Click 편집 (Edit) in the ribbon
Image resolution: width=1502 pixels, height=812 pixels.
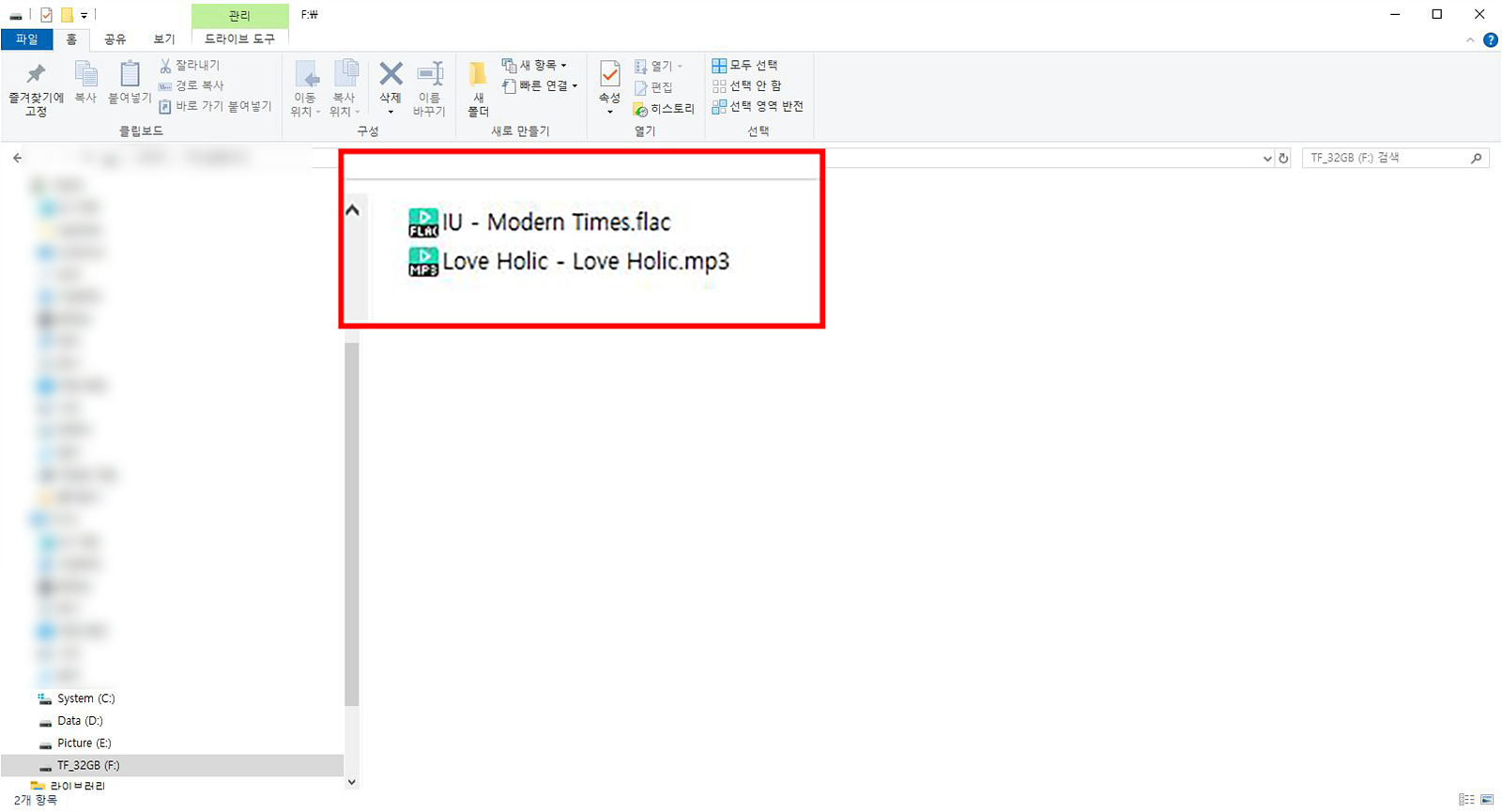point(653,86)
